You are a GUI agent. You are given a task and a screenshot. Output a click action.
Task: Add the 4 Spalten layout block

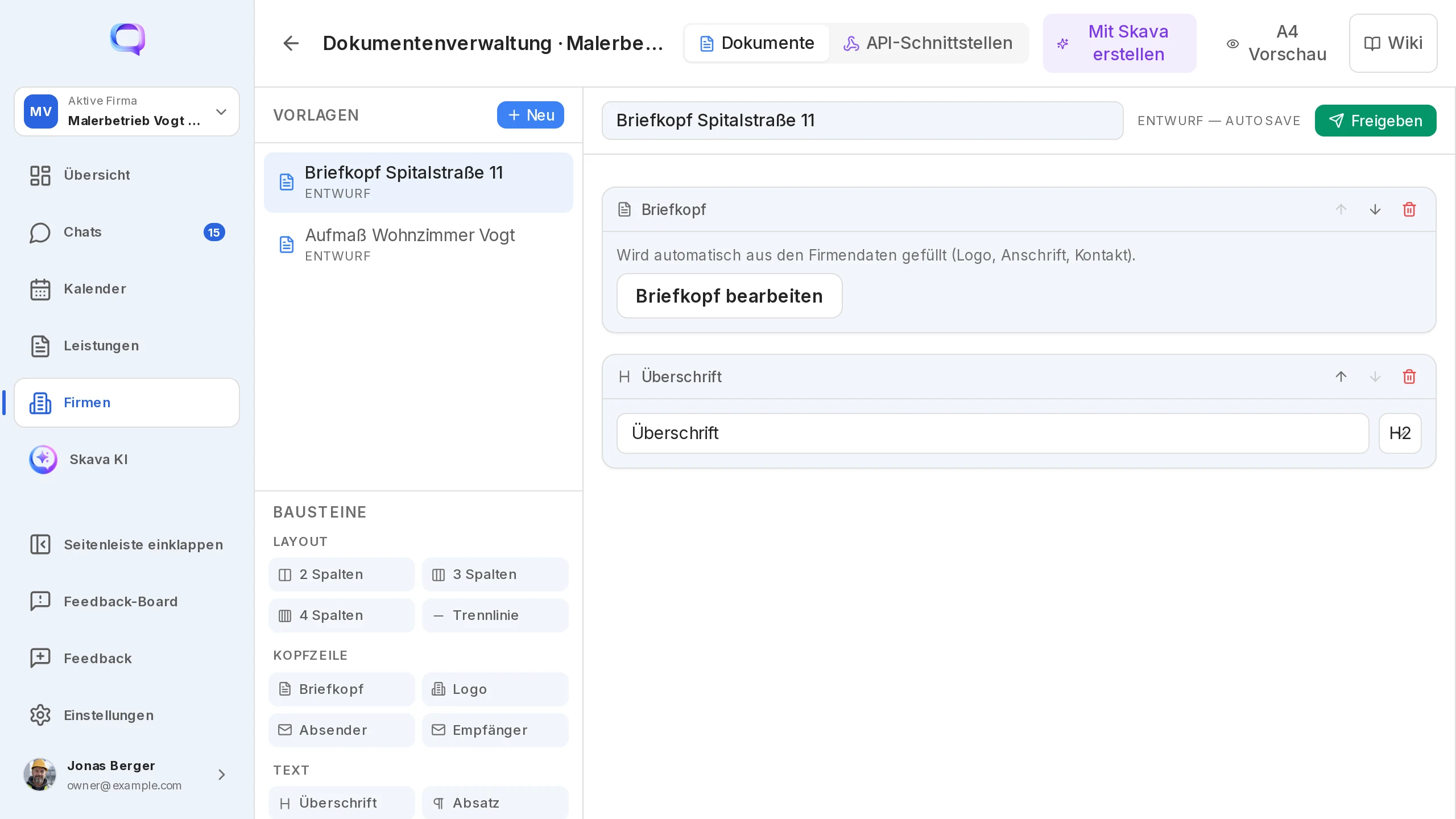(x=341, y=615)
